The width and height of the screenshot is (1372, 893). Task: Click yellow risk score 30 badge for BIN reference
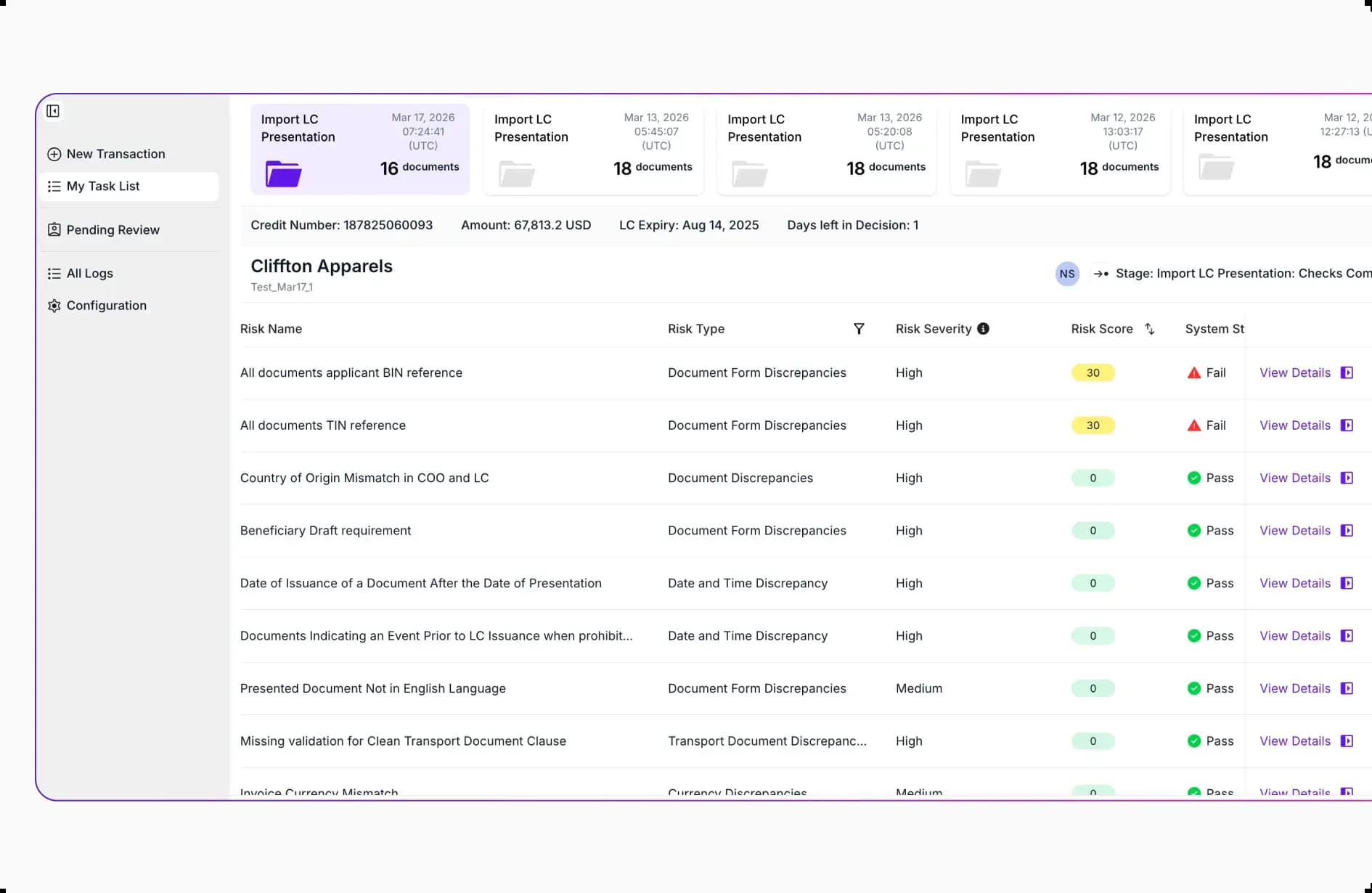click(x=1093, y=372)
